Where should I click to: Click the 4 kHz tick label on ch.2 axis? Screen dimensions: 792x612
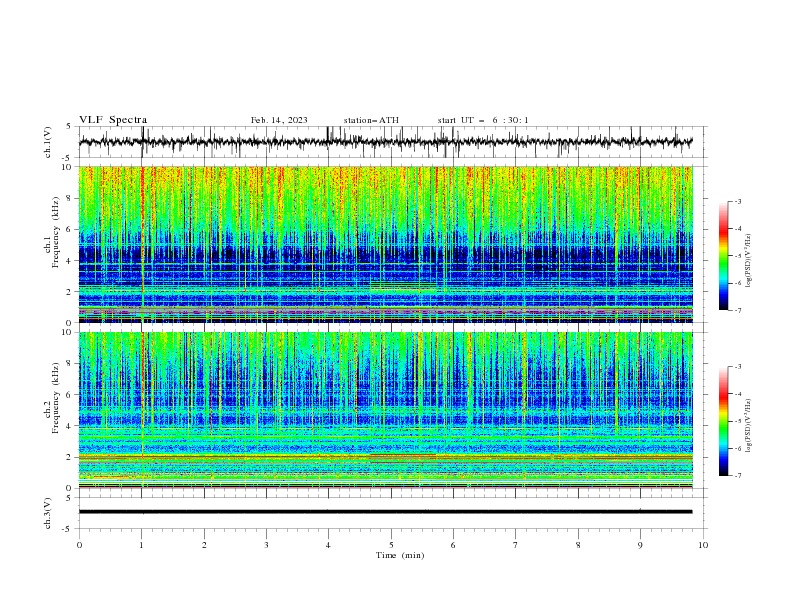click(x=70, y=426)
